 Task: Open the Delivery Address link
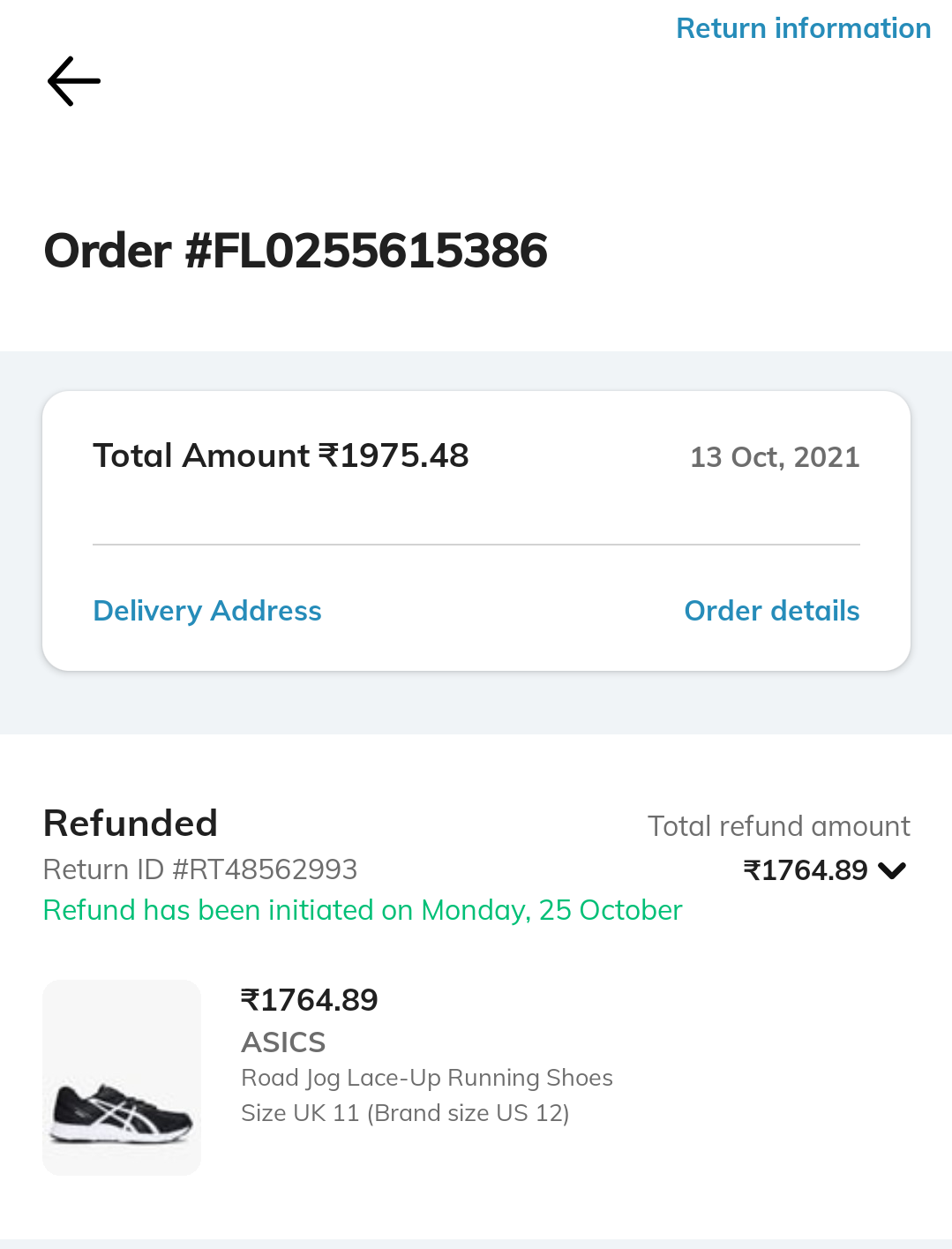coord(207,611)
